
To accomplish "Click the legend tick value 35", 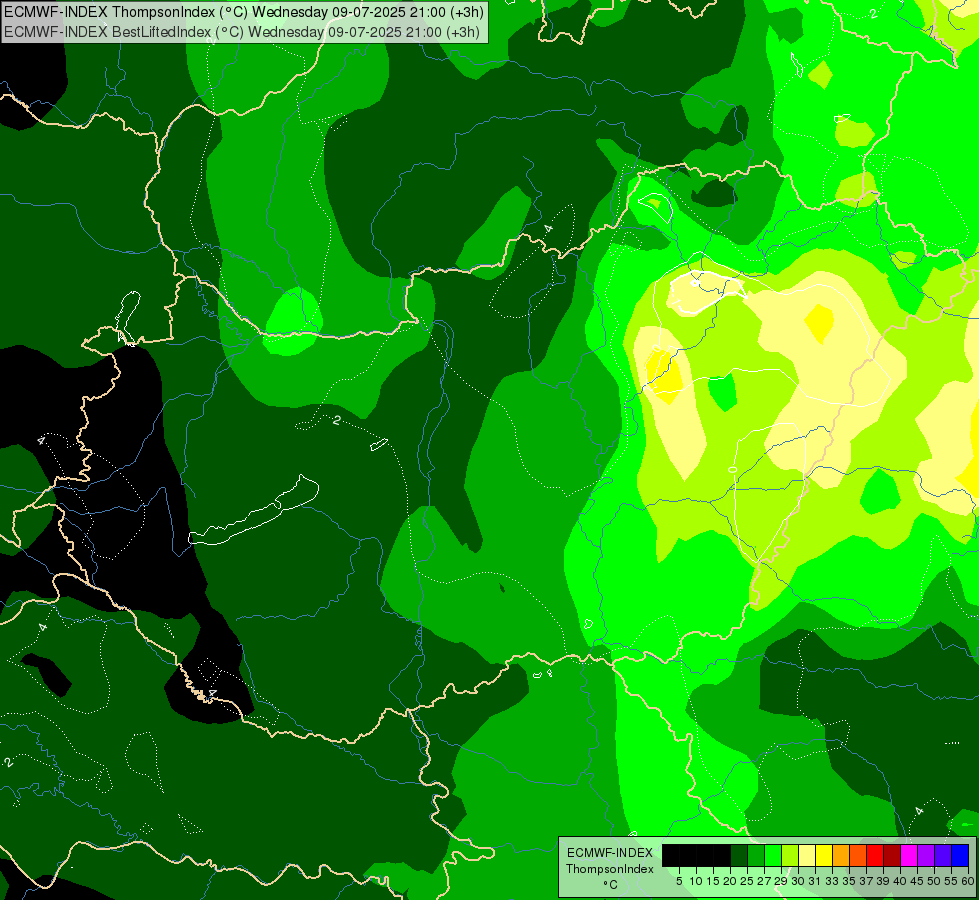I will click(849, 881).
